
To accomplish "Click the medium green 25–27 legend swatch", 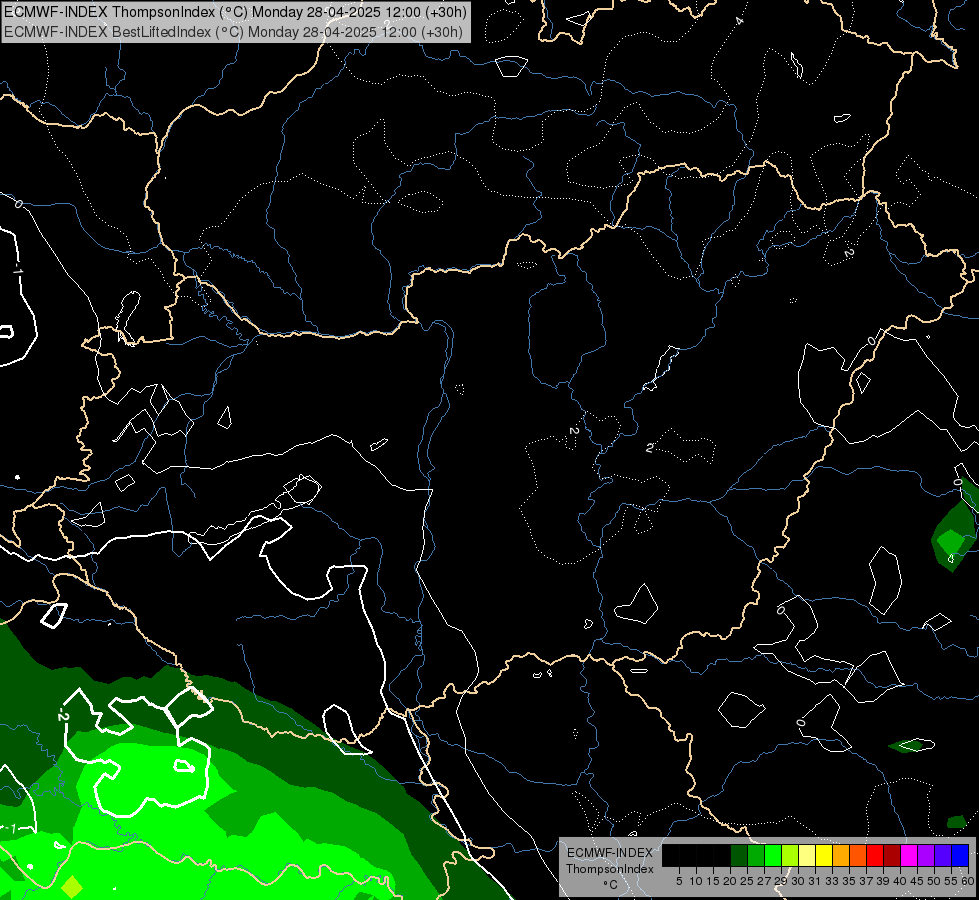I will pos(756,856).
